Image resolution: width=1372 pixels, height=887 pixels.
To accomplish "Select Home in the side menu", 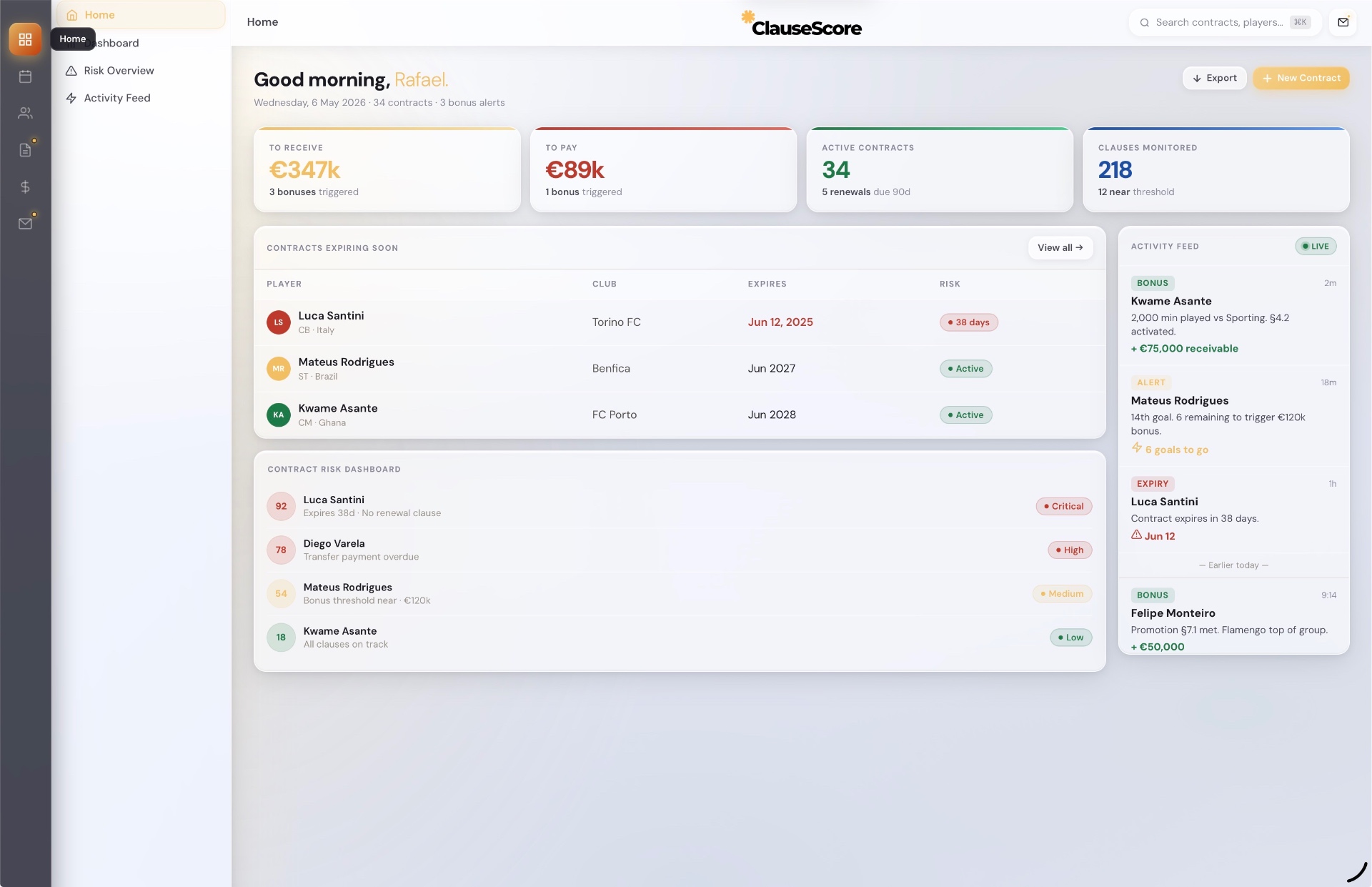I will point(141,15).
